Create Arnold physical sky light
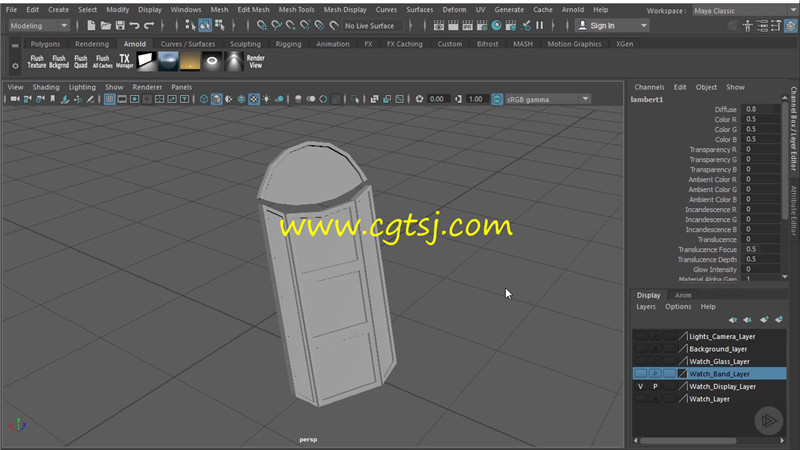This screenshot has width=800, height=450. pos(190,61)
